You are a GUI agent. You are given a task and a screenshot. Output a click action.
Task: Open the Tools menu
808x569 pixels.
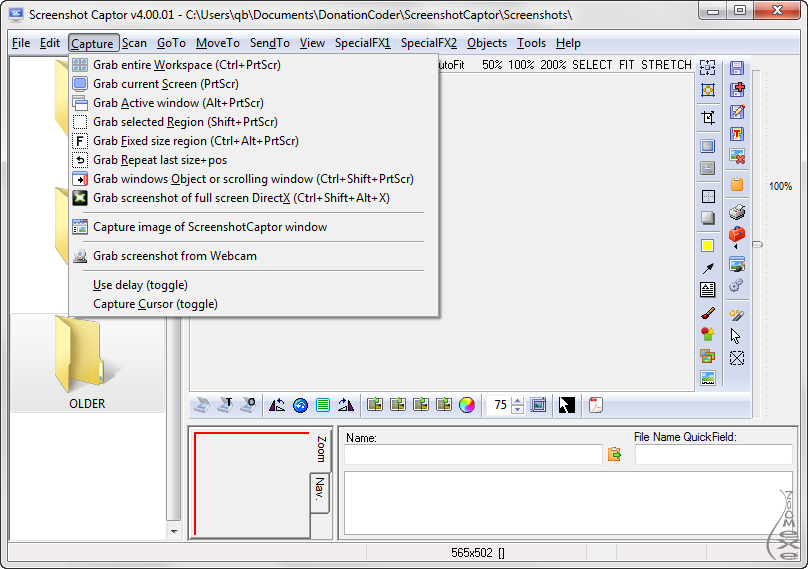click(531, 43)
